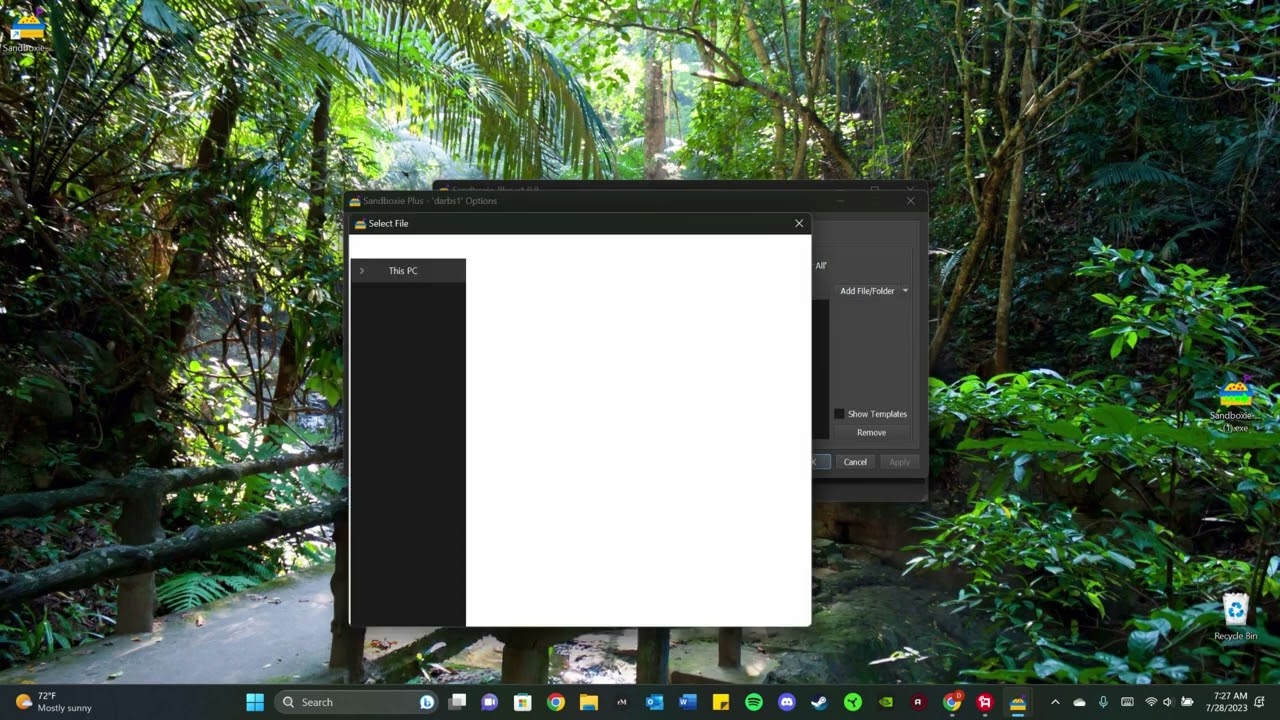Open Sticky Notes from the taskbar
Viewport: 1280px width, 720px height.
tap(721, 702)
